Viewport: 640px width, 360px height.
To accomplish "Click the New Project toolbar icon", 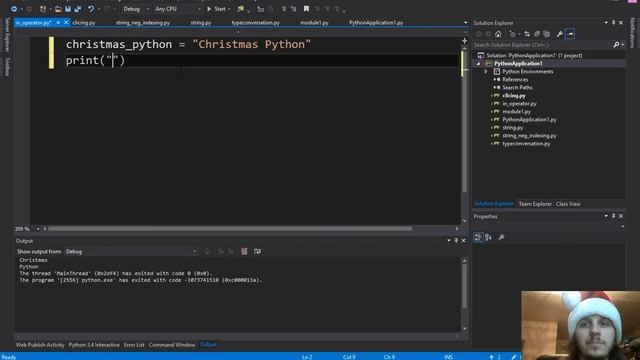I will coord(43,9).
